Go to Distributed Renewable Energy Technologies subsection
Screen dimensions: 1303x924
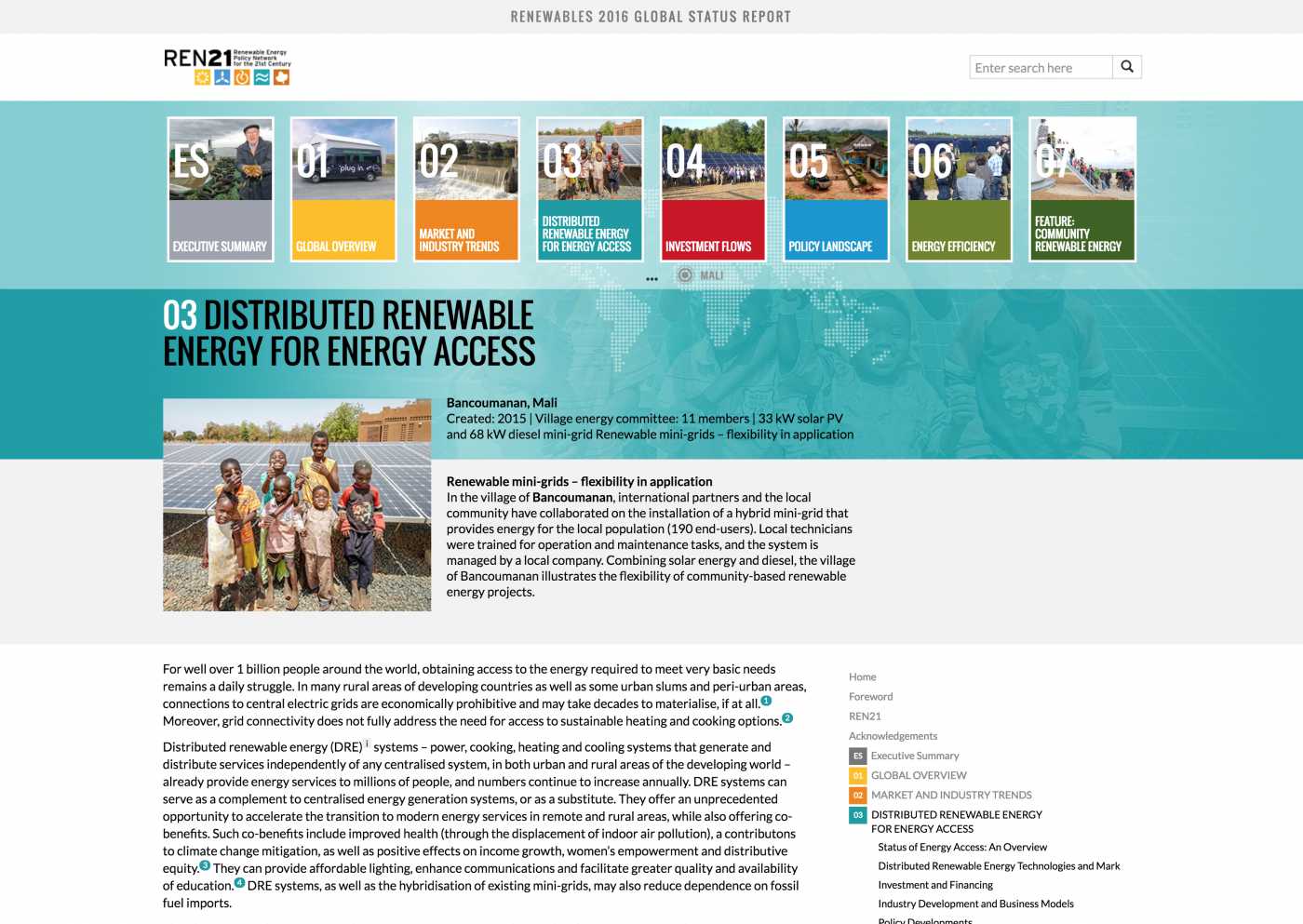[999, 865]
